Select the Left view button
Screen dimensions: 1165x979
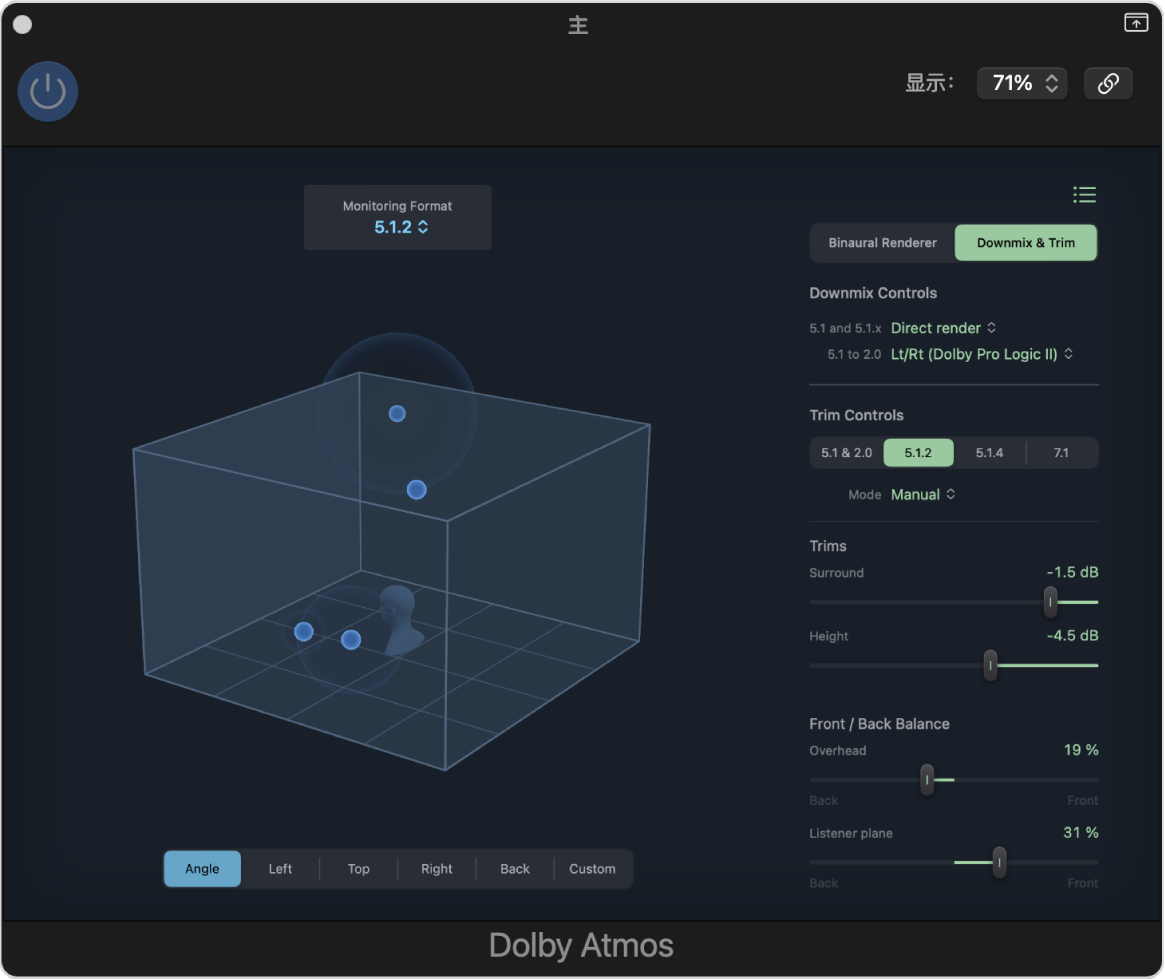pyautogui.click(x=280, y=869)
